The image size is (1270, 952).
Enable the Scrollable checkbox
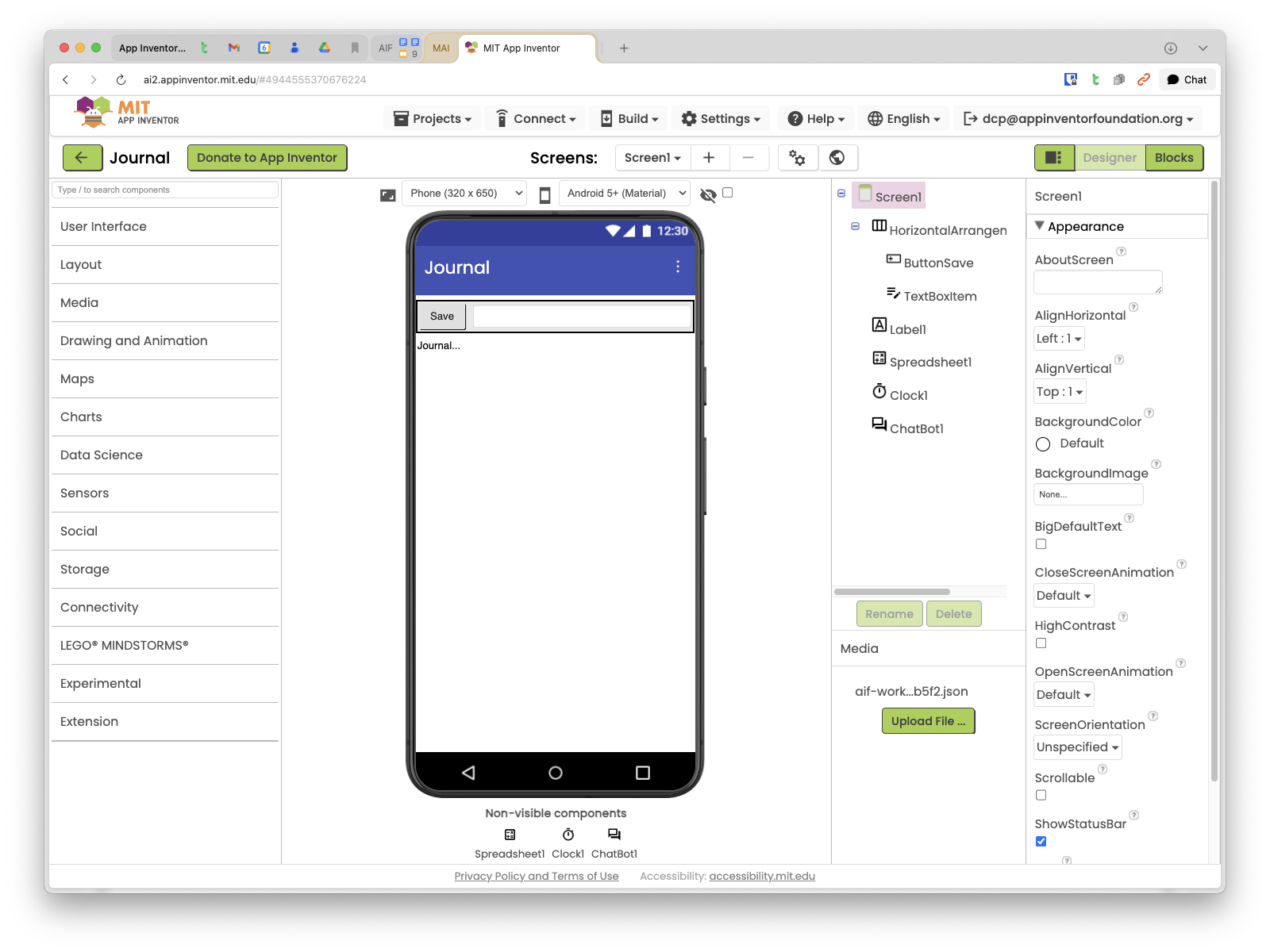point(1041,795)
